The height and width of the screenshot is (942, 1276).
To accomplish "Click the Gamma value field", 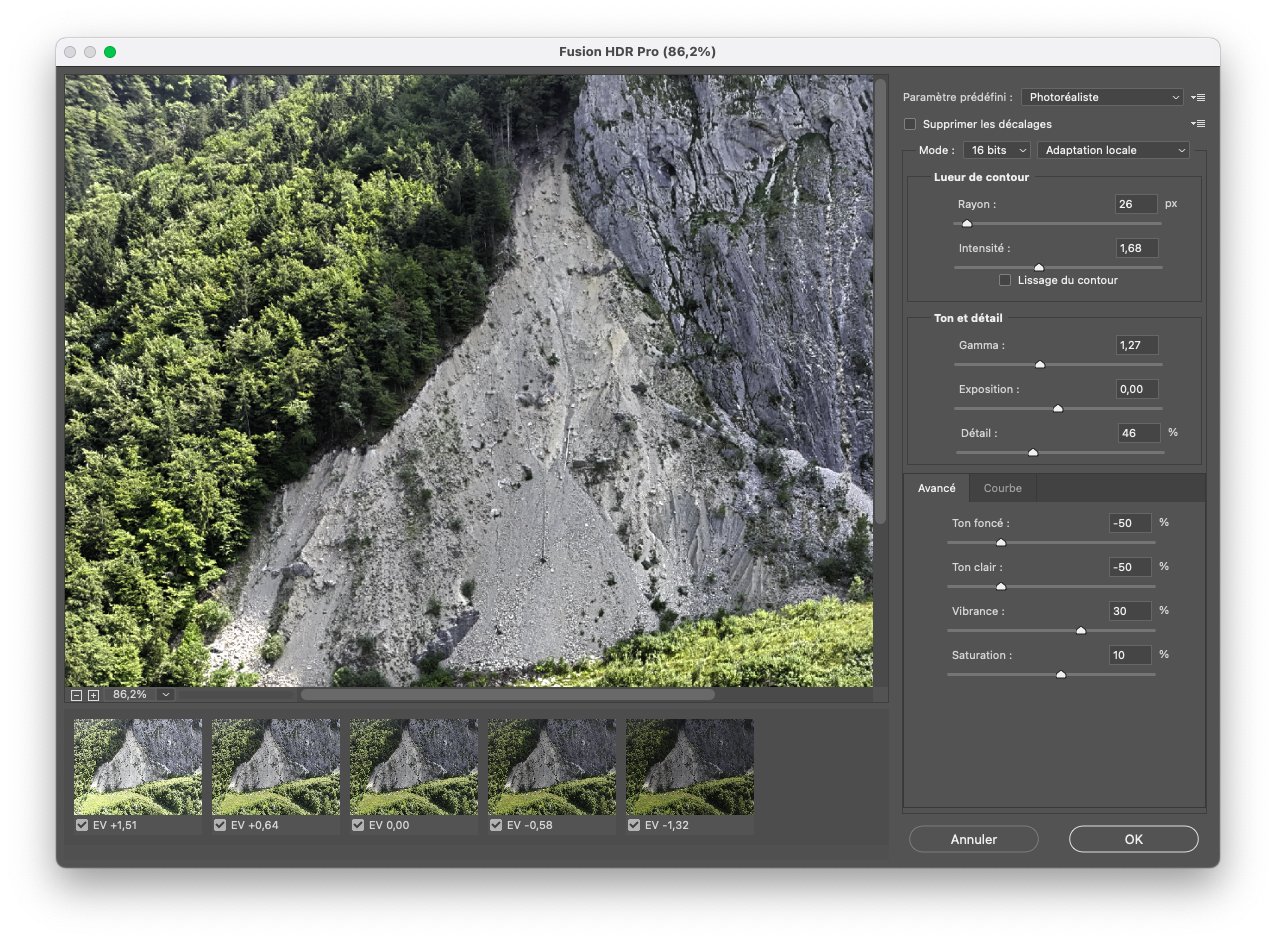I will point(1136,345).
